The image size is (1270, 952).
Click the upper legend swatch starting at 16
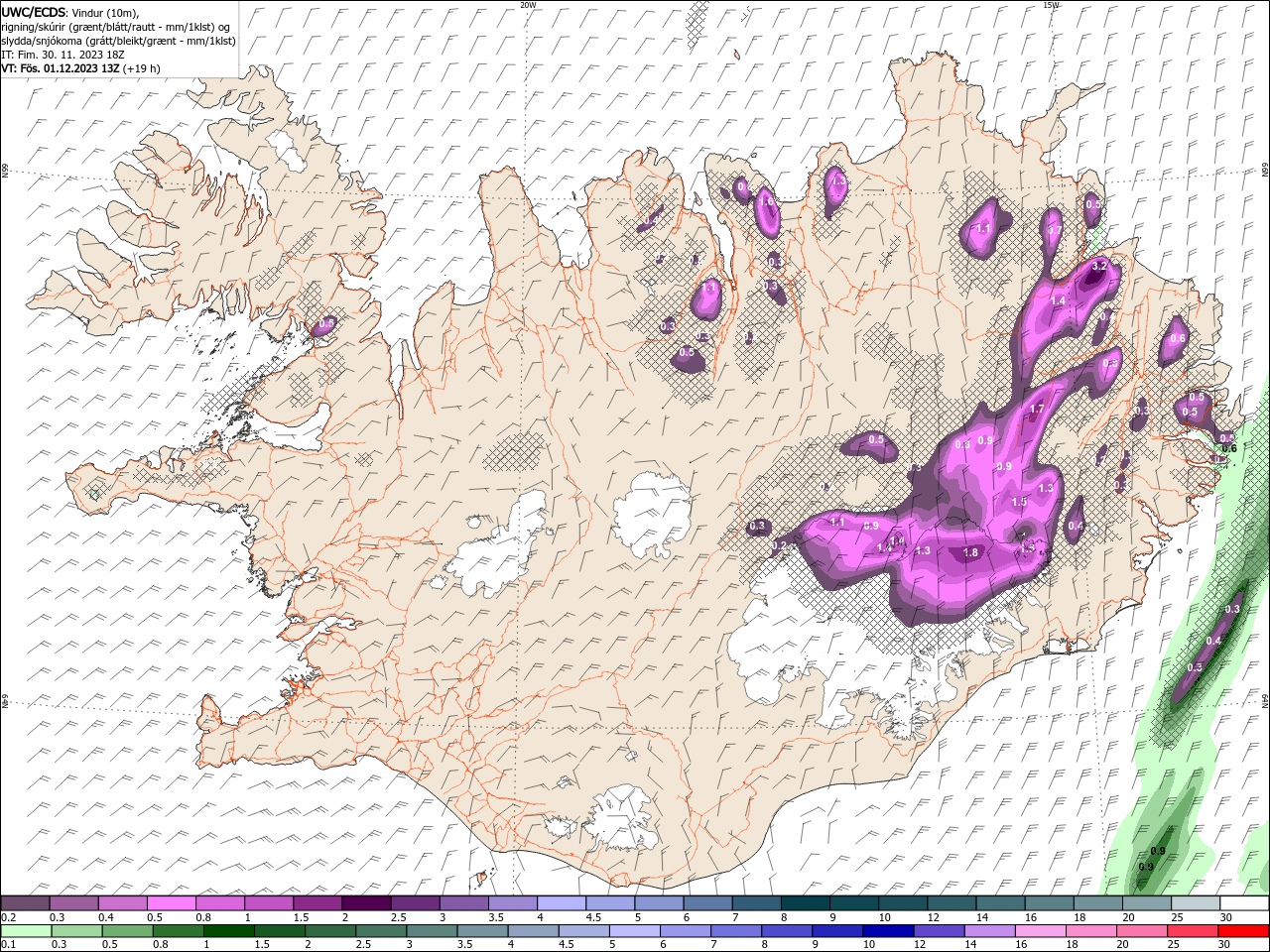pos(1049,903)
